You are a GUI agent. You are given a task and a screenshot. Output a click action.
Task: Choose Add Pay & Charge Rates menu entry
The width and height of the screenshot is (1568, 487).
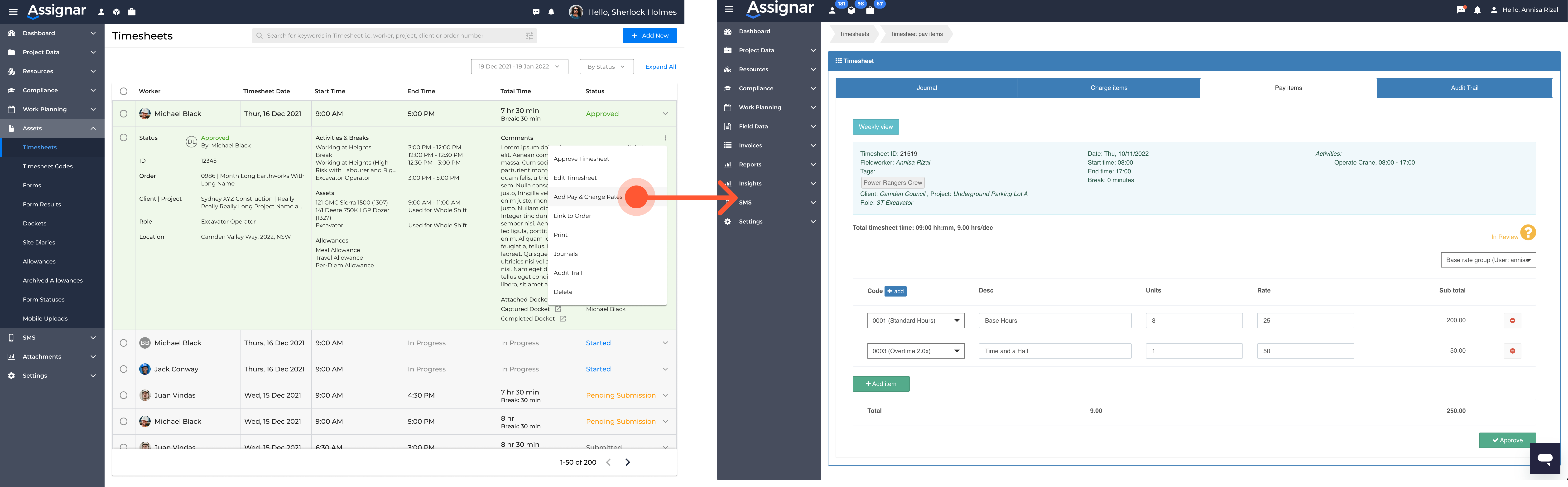point(587,197)
